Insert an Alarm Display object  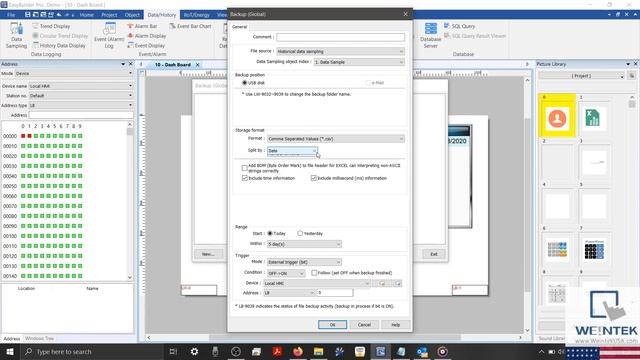[x=147, y=36]
